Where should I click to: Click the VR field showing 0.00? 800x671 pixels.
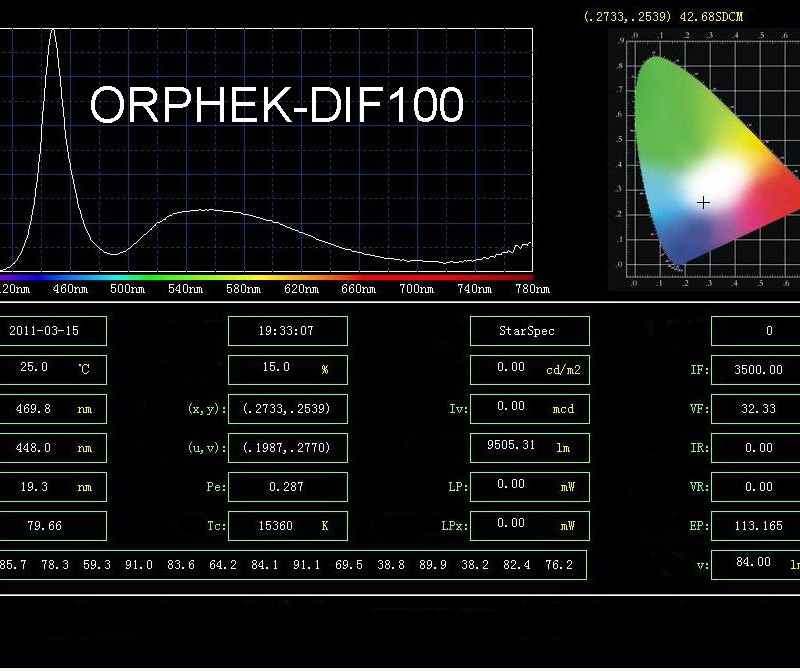coord(756,487)
